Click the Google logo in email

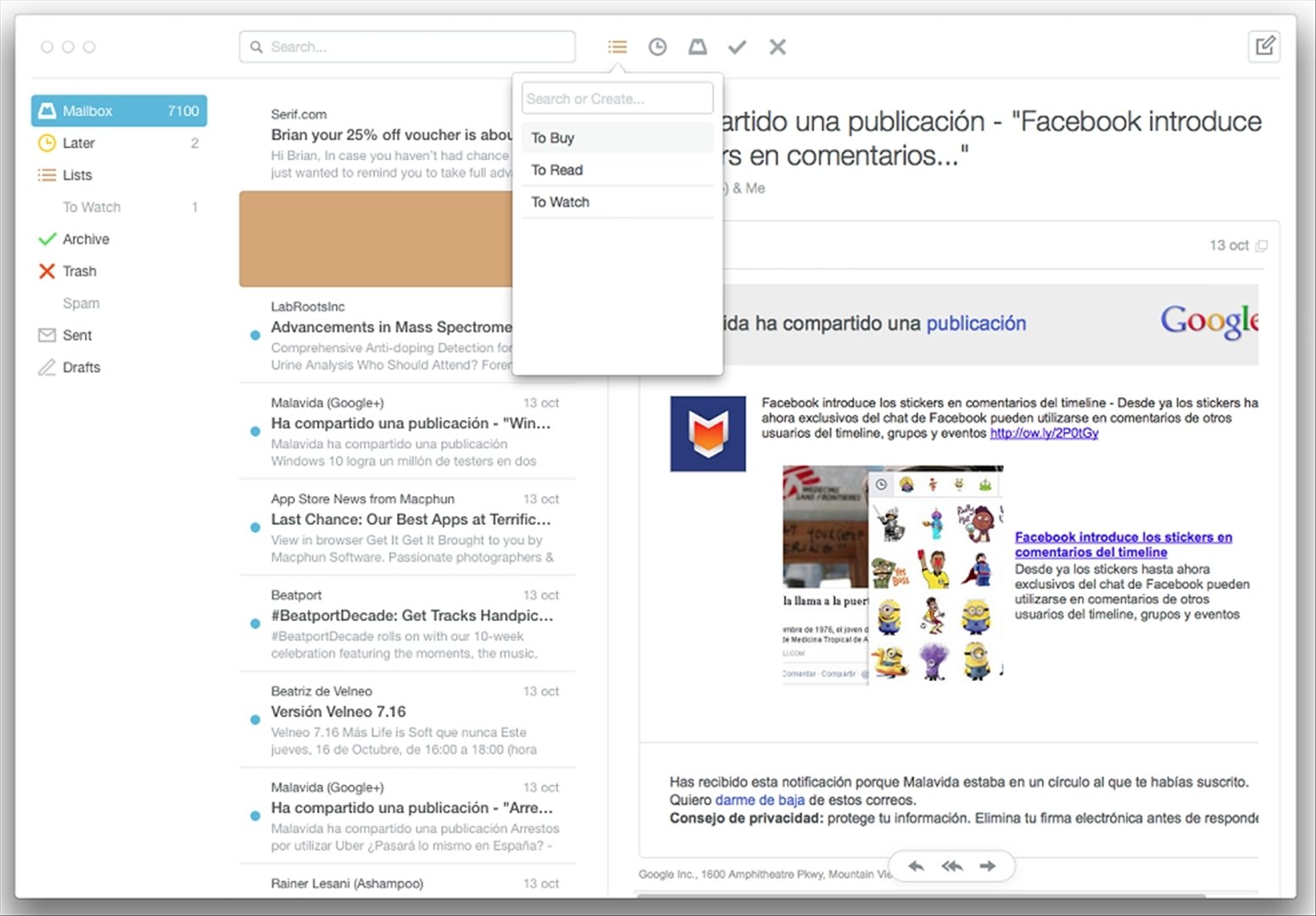click(1209, 321)
